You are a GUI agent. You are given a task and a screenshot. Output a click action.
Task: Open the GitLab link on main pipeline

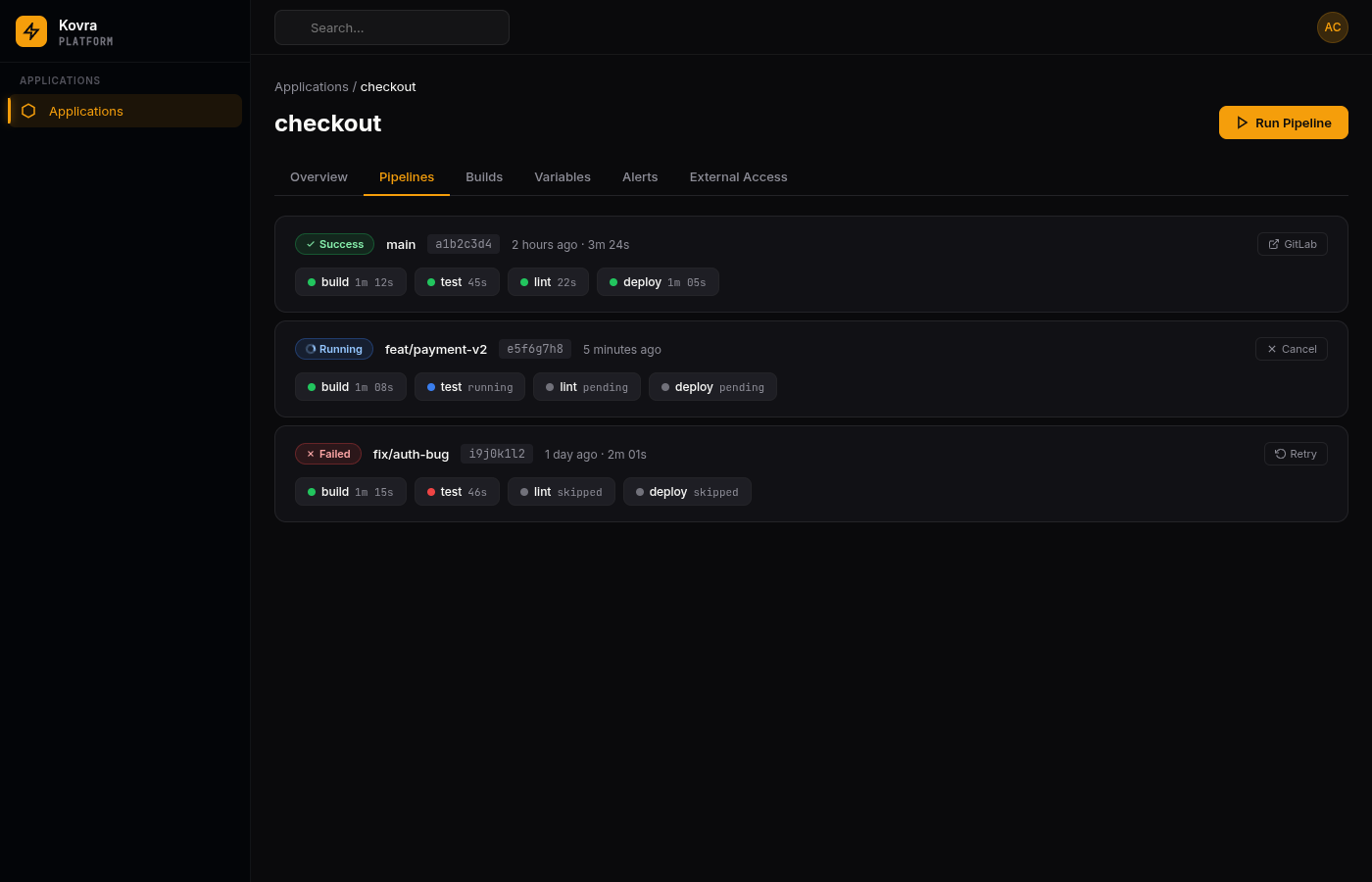click(x=1293, y=244)
